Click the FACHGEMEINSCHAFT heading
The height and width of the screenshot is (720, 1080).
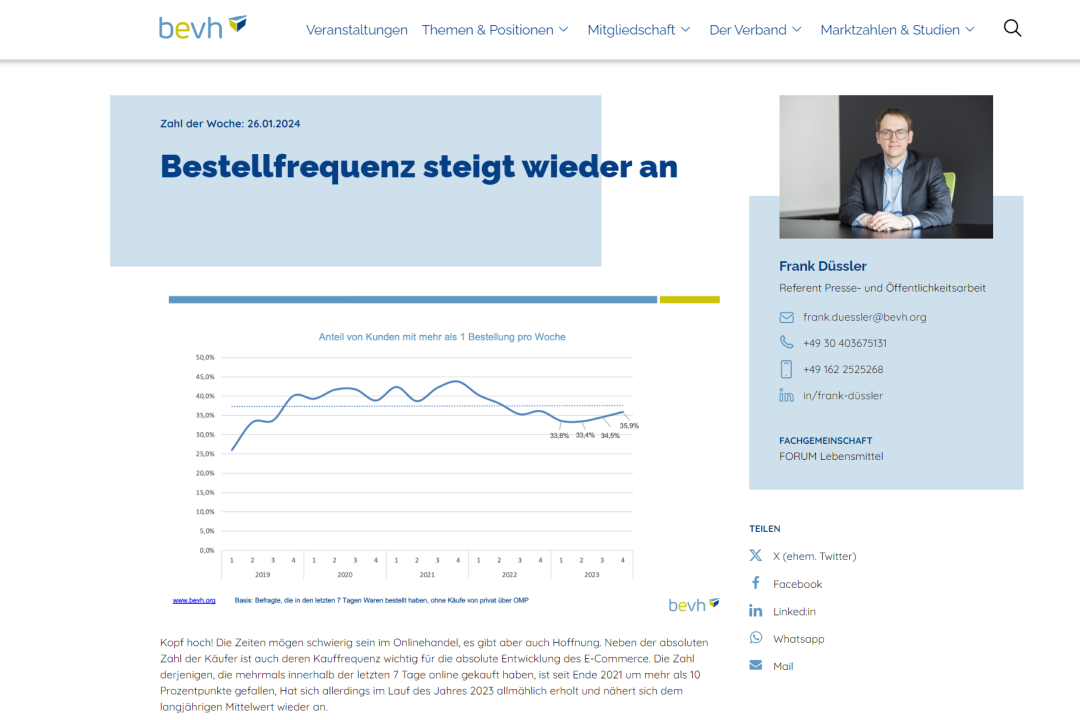coord(825,440)
